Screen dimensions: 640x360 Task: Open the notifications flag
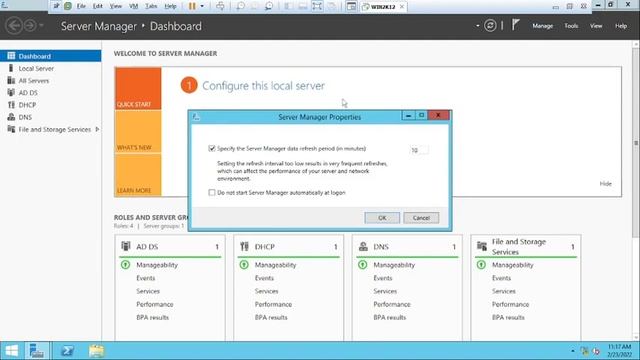click(x=516, y=25)
